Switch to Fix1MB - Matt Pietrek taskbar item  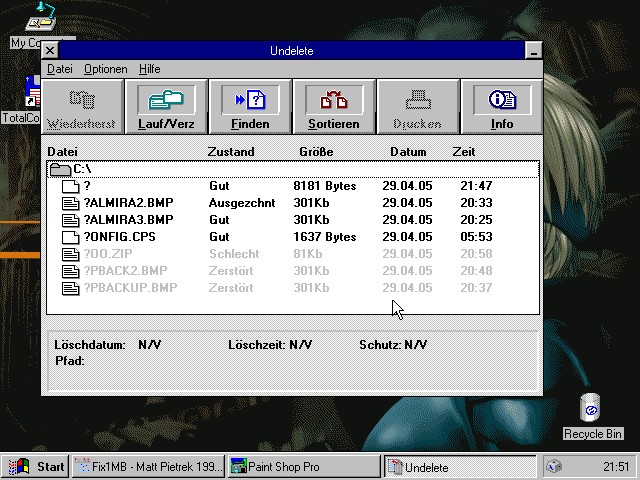149,467
